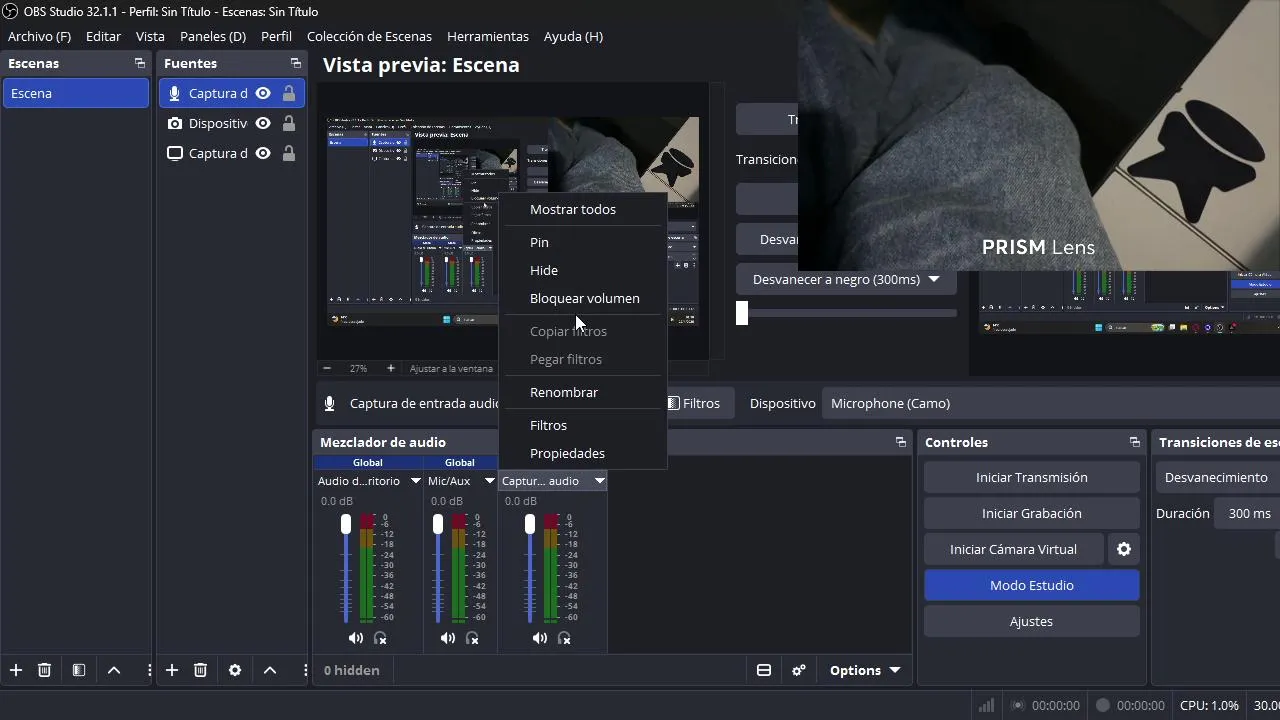Adjust Mic/Aux volume fader handle
Image resolution: width=1280 pixels, height=720 pixels.
pyautogui.click(x=438, y=524)
